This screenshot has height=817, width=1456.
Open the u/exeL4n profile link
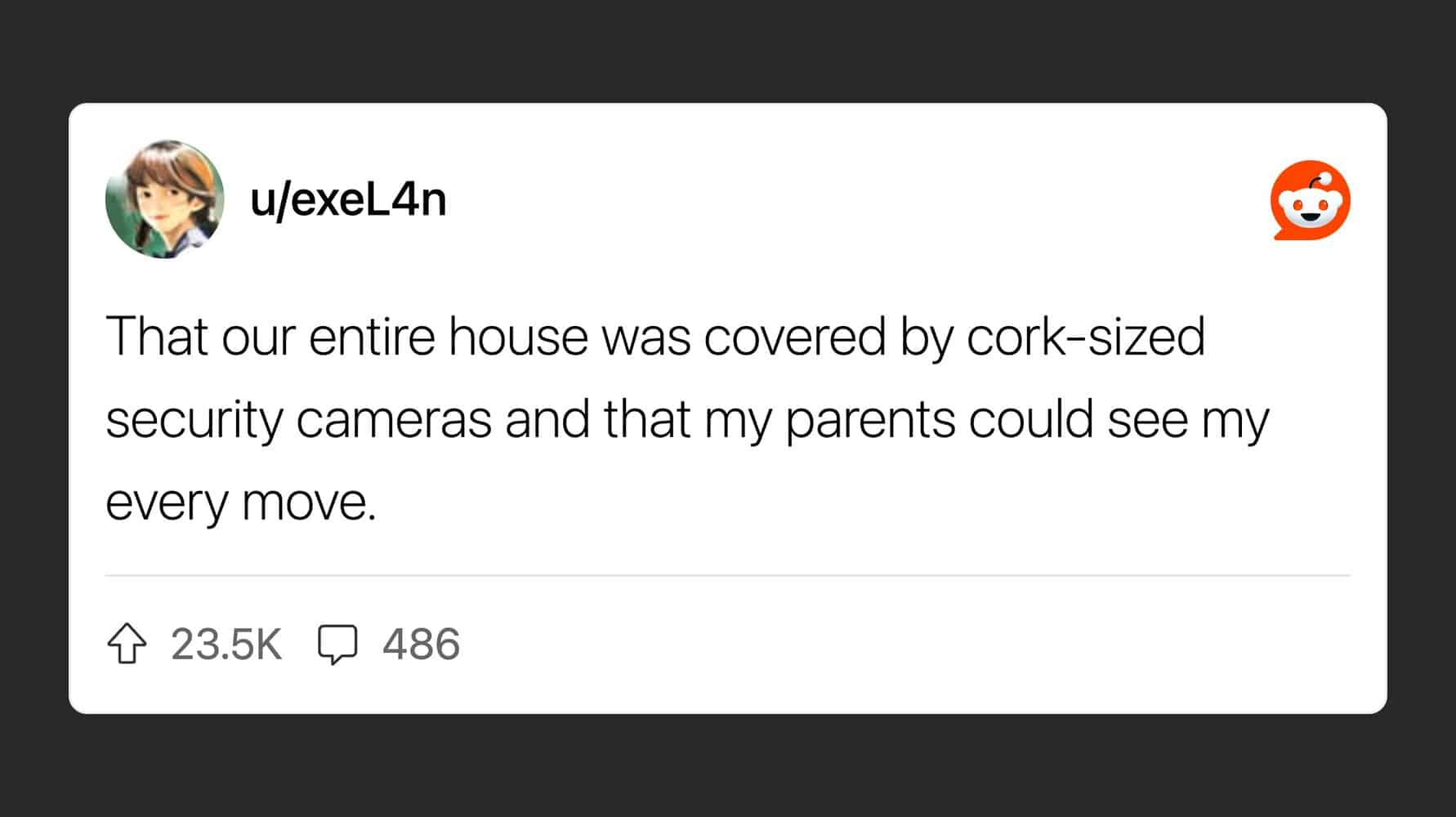pos(349,199)
